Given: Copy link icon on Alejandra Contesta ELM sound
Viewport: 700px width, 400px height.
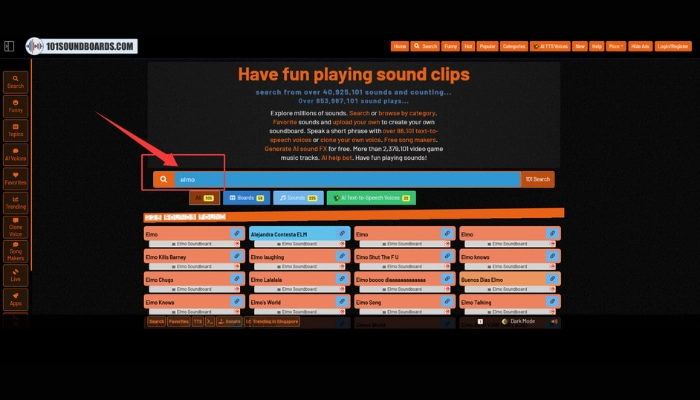Looking at the screenshot, I should coord(342,233).
